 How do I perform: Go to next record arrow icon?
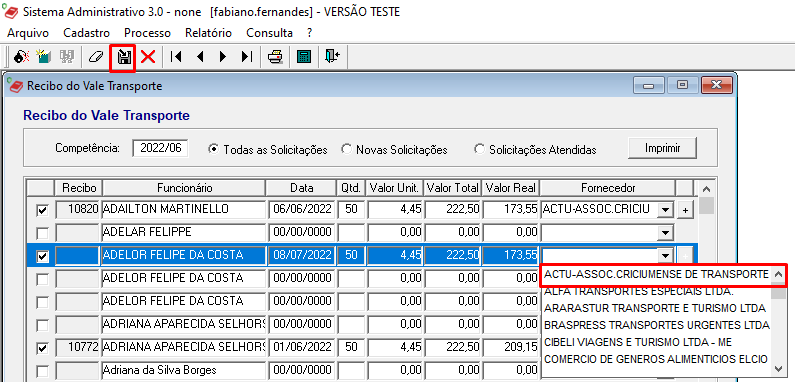point(223,56)
